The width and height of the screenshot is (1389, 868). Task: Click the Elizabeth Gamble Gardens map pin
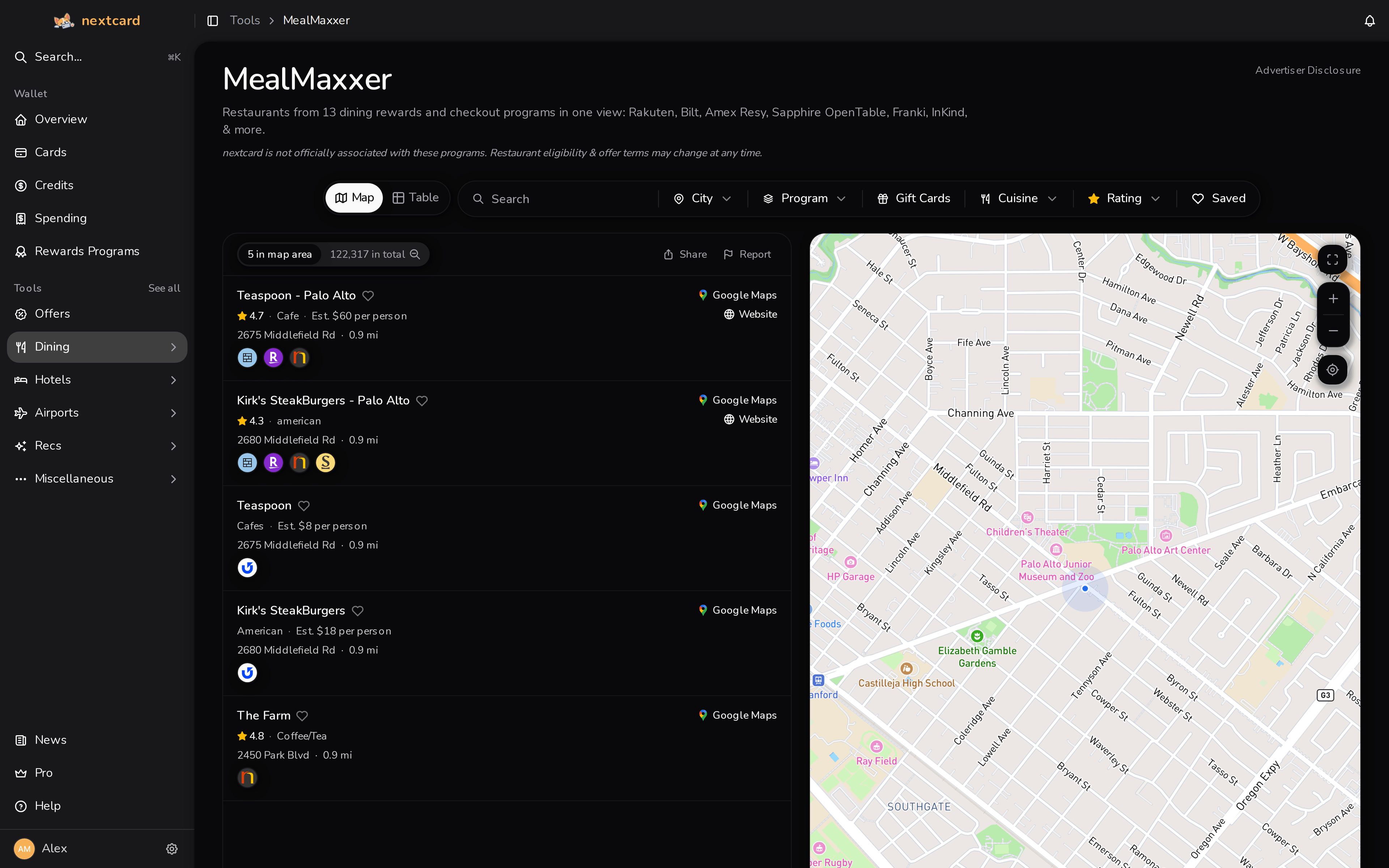(977, 636)
